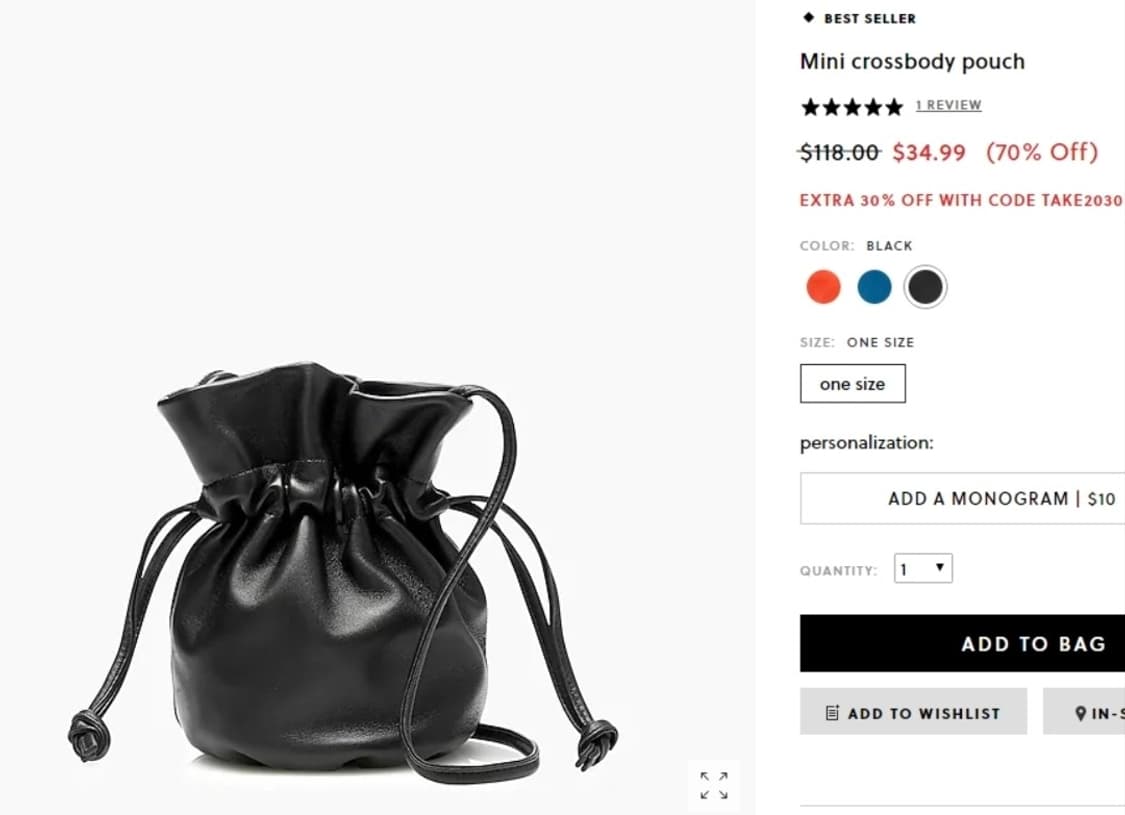The image size is (1125, 815).
Task: Select the orange-red color swatch
Action: (823, 287)
